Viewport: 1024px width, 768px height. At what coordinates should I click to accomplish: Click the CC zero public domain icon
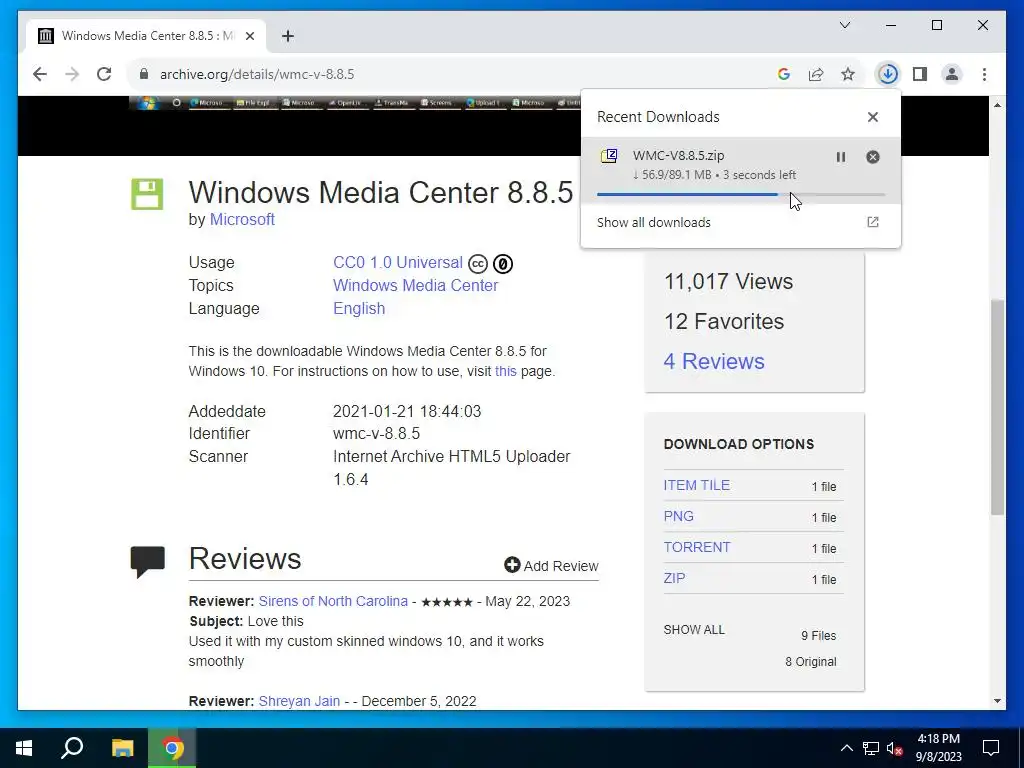(503, 264)
